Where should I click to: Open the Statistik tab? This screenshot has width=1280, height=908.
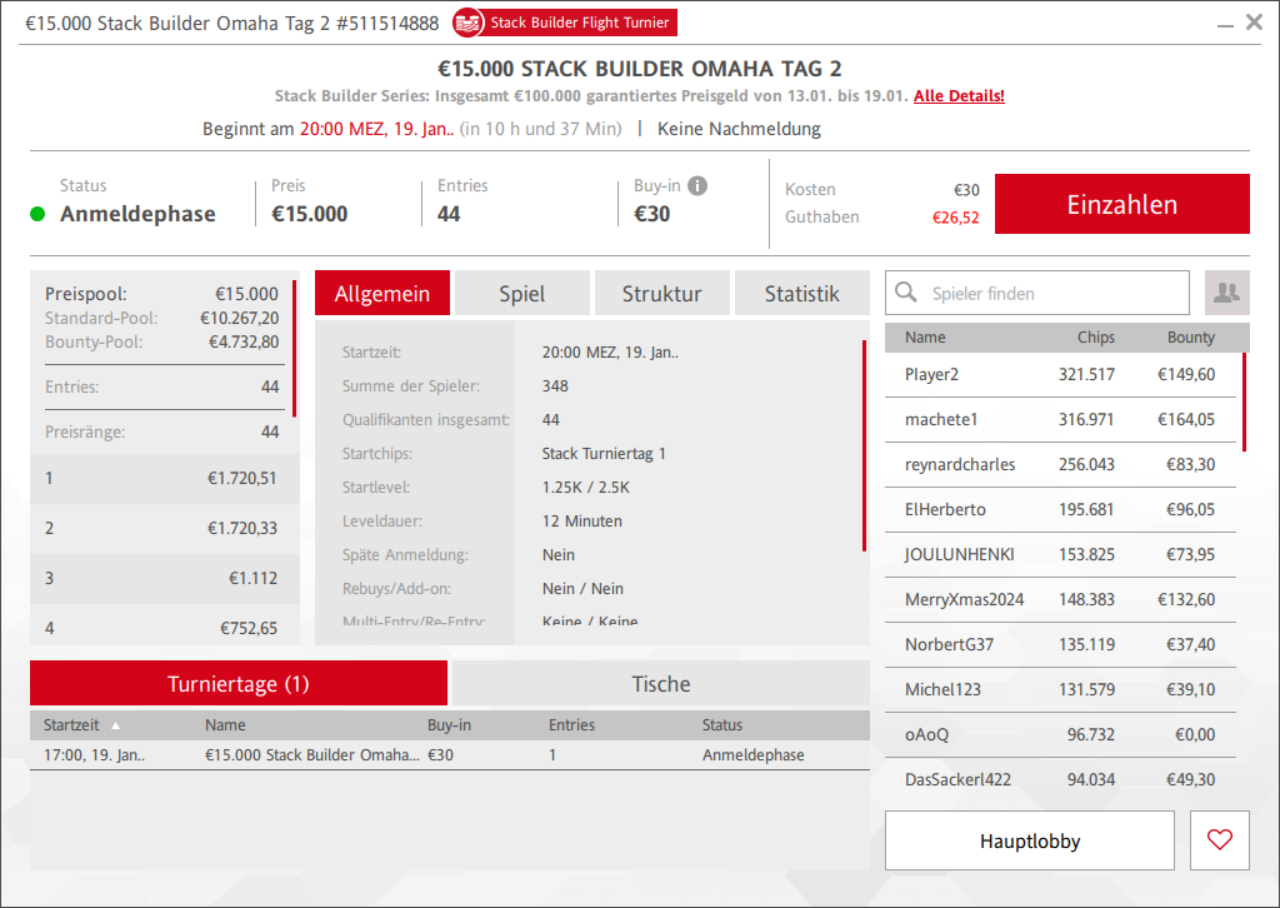[x=802, y=293]
